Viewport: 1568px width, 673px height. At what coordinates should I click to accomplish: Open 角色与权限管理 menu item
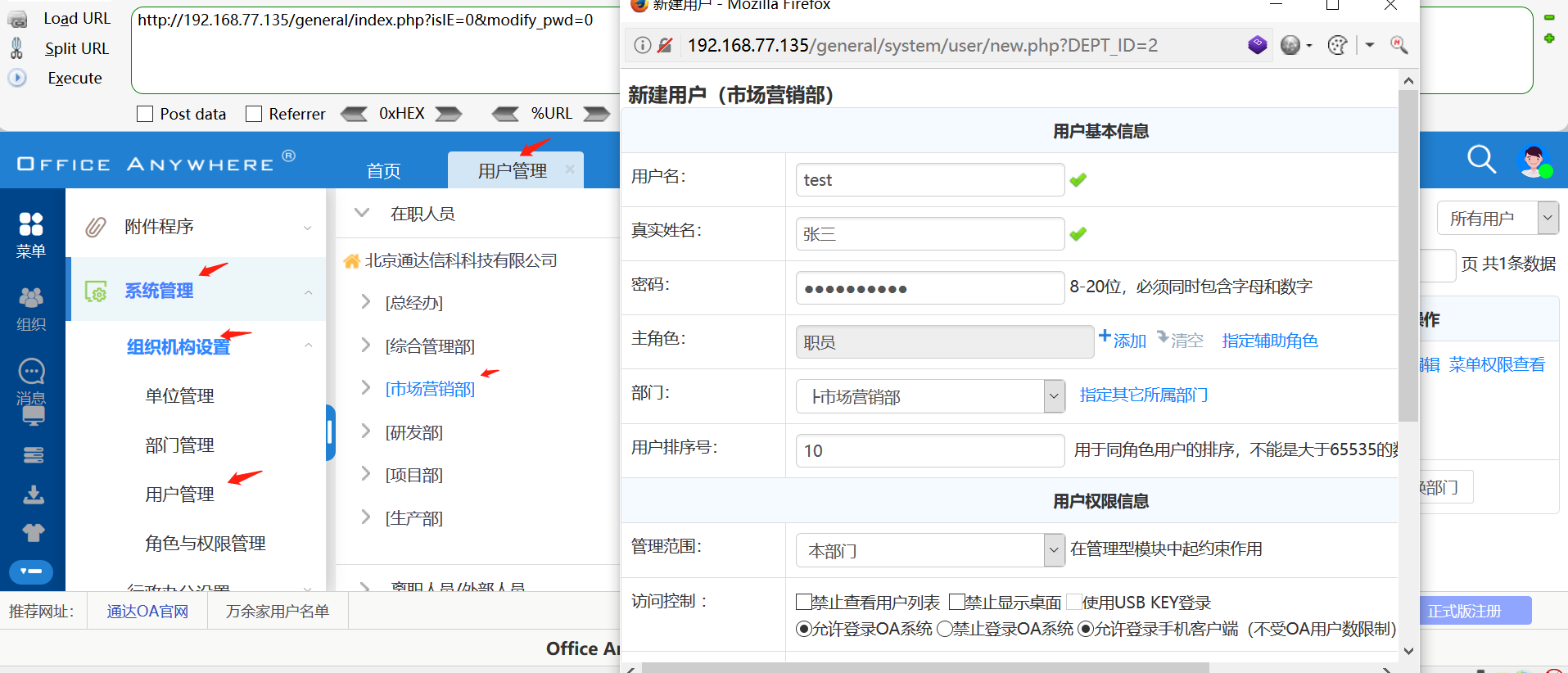(x=206, y=544)
